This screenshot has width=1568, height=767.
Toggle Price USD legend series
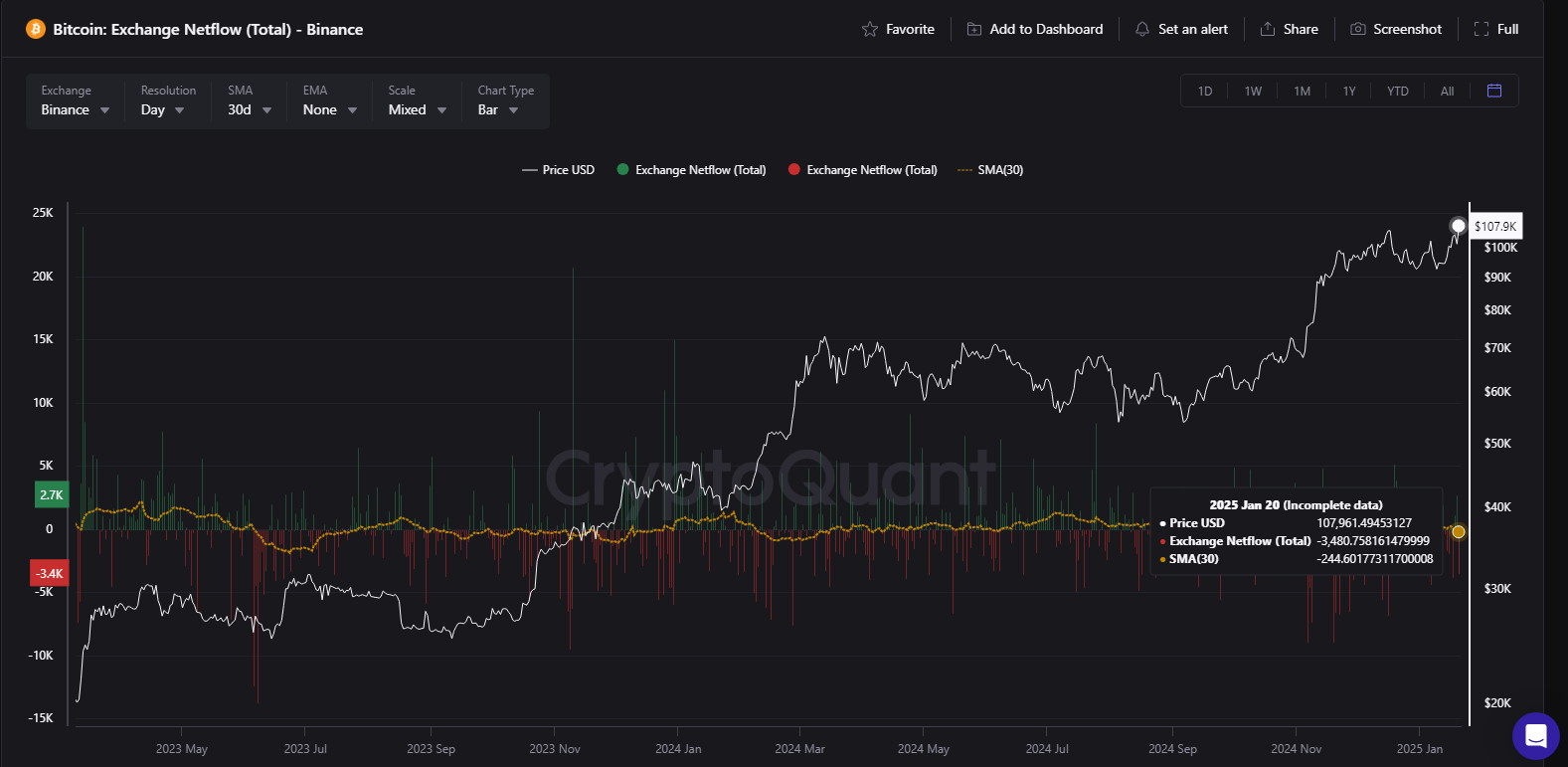pyautogui.click(x=559, y=170)
